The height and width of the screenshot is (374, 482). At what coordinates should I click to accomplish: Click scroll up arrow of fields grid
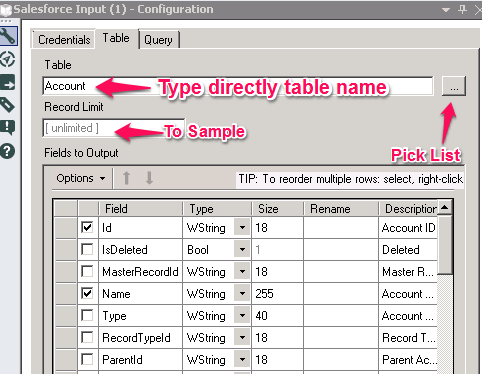pyautogui.click(x=444, y=208)
